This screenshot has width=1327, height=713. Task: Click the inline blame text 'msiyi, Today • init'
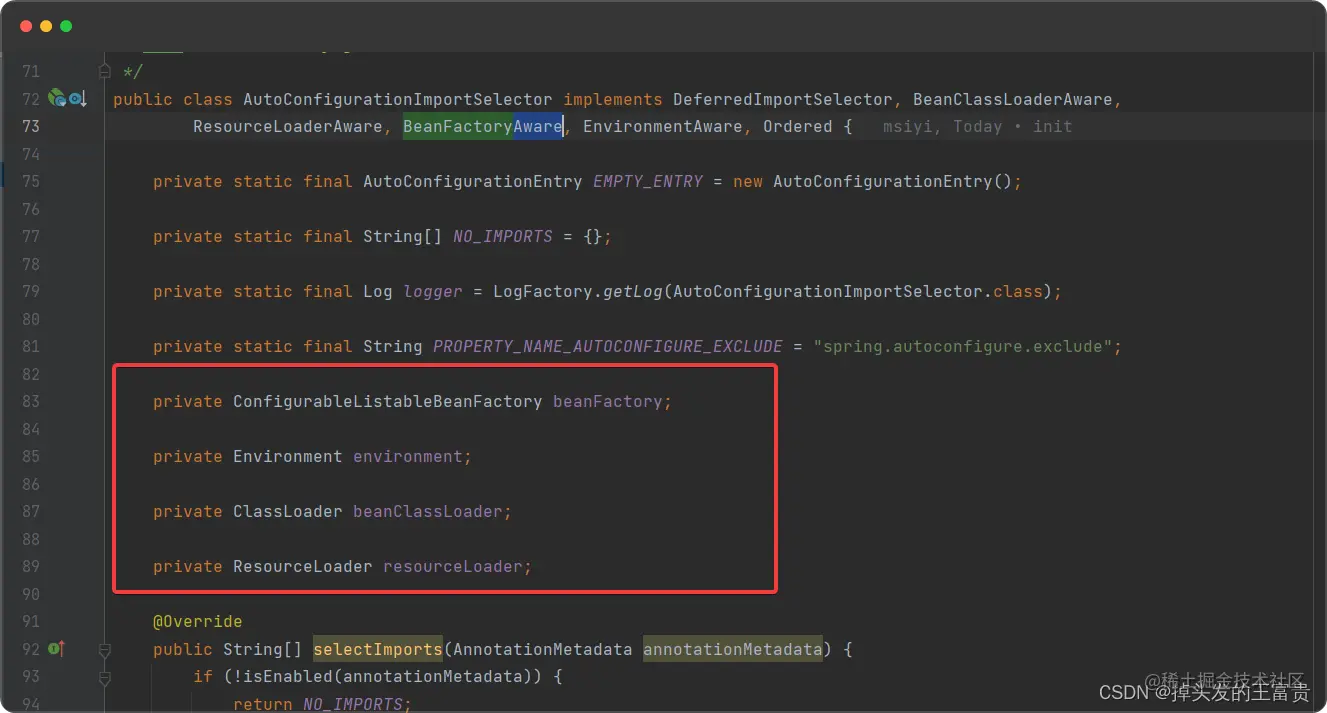click(x=977, y=127)
